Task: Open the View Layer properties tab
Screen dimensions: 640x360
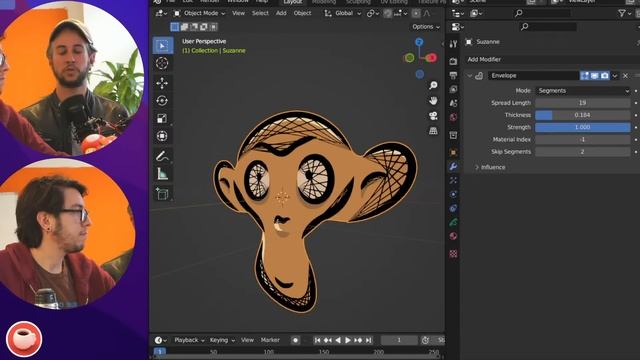Action: [x=453, y=89]
